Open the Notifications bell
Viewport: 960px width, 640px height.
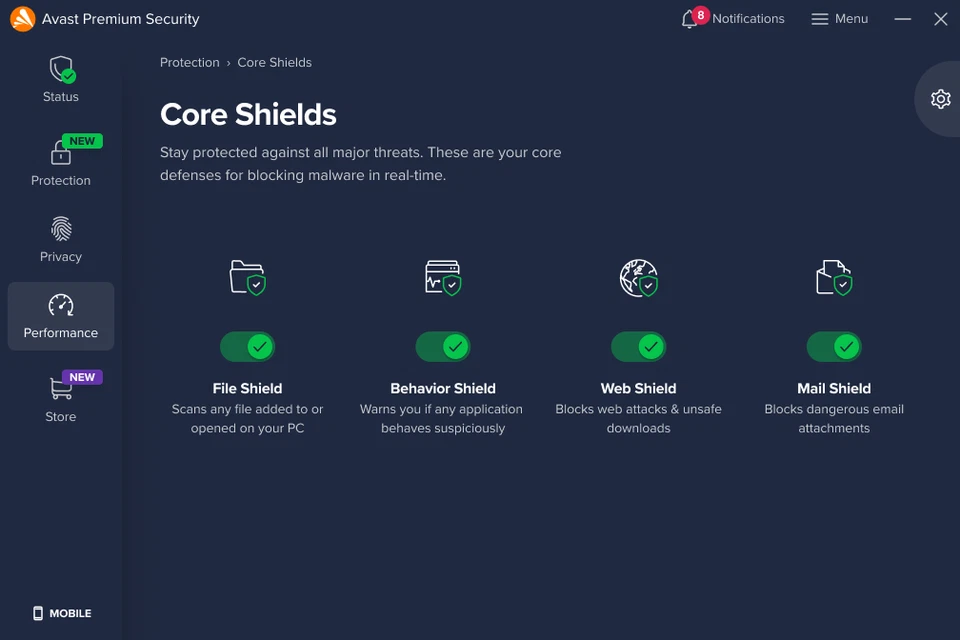[x=692, y=18]
